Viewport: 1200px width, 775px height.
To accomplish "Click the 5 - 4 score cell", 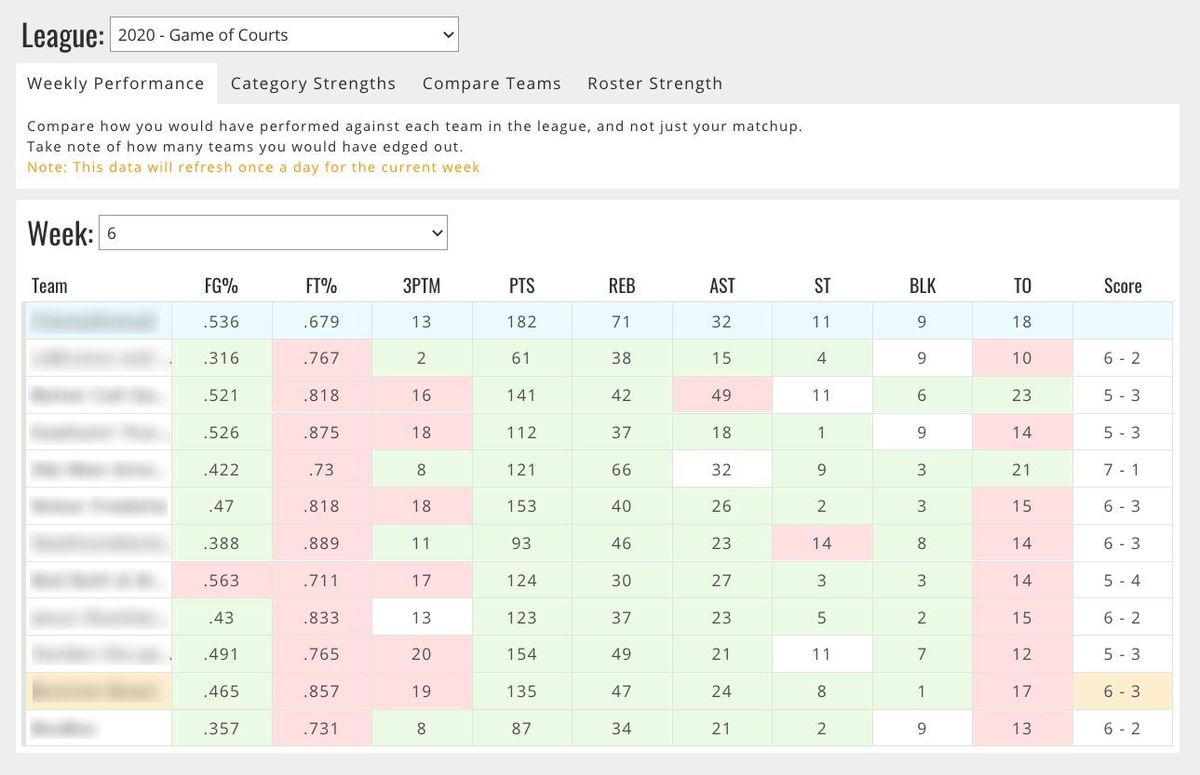I will [x=1122, y=580].
